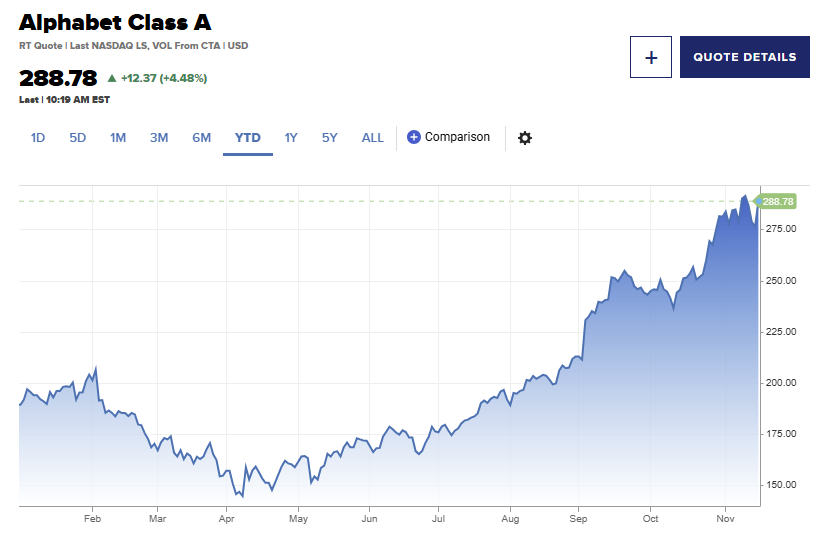
Task: Click the Nov axis label
Action: 725,519
